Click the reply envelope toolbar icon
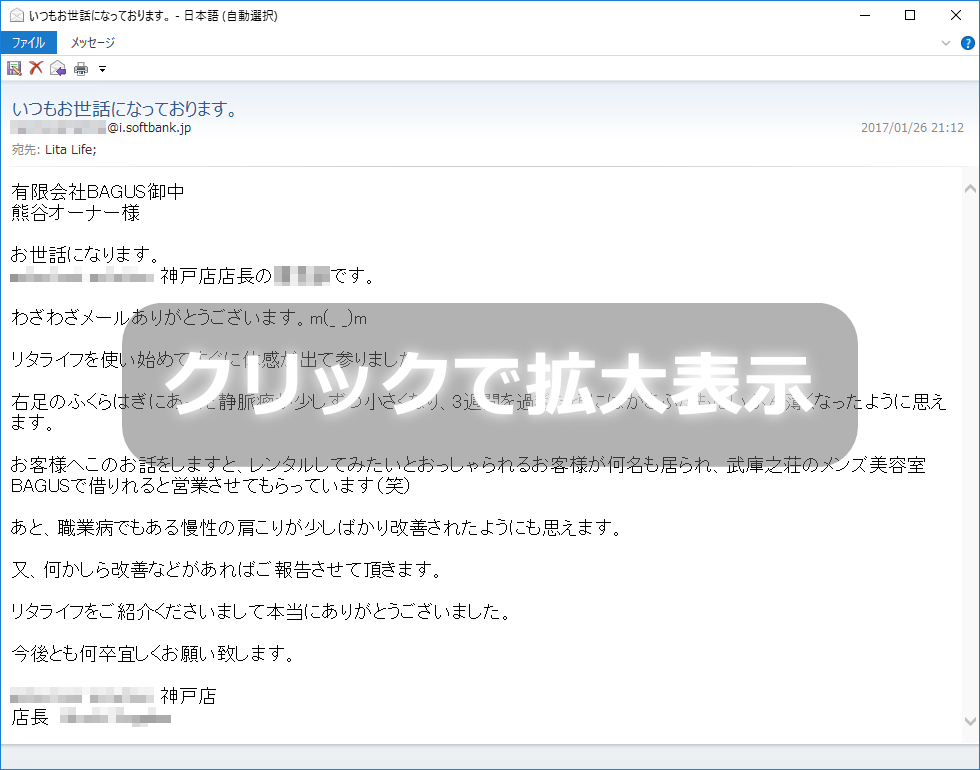The width and height of the screenshot is (980, 770). pos(58,68)
